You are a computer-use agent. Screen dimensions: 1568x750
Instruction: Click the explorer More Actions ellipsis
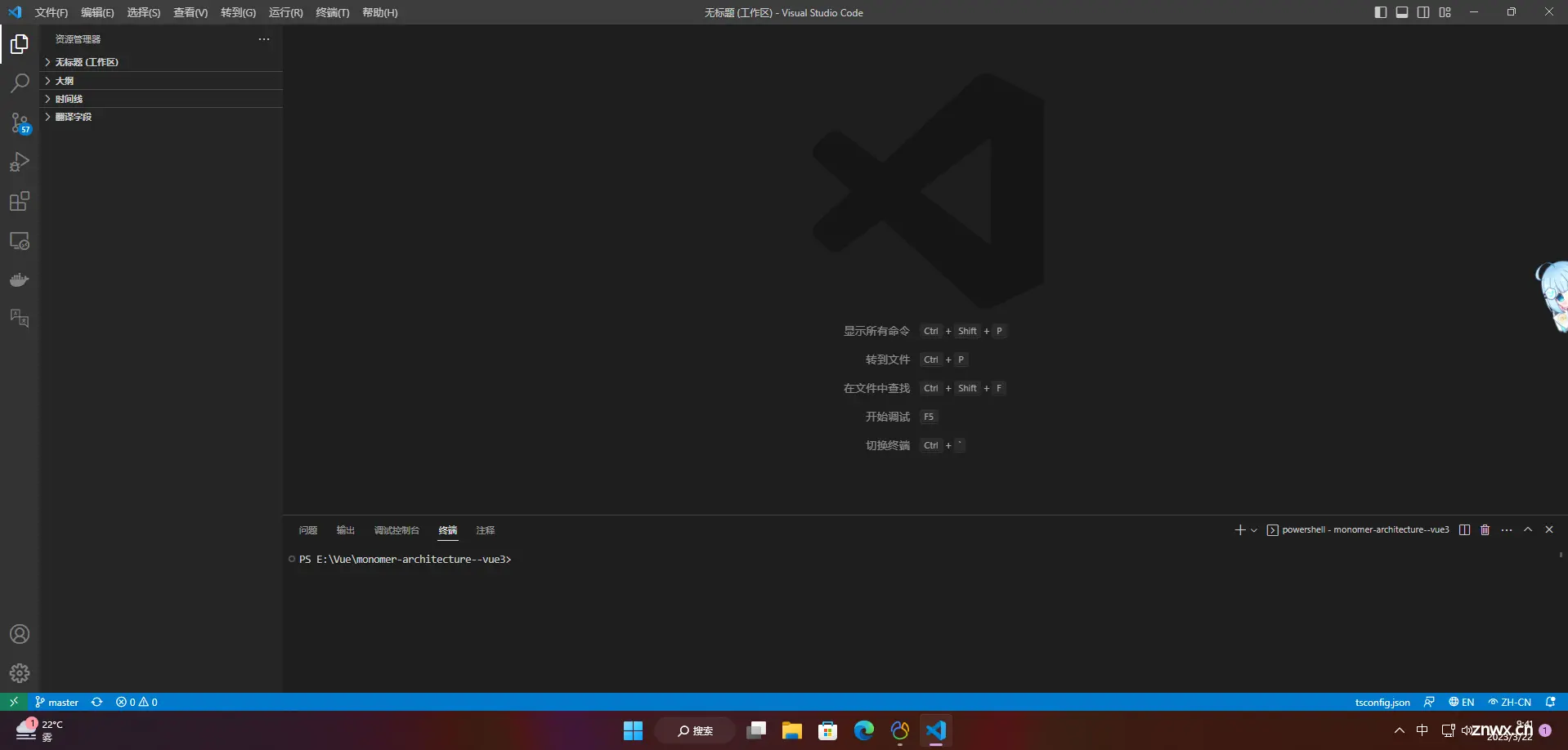click(264, 39)
